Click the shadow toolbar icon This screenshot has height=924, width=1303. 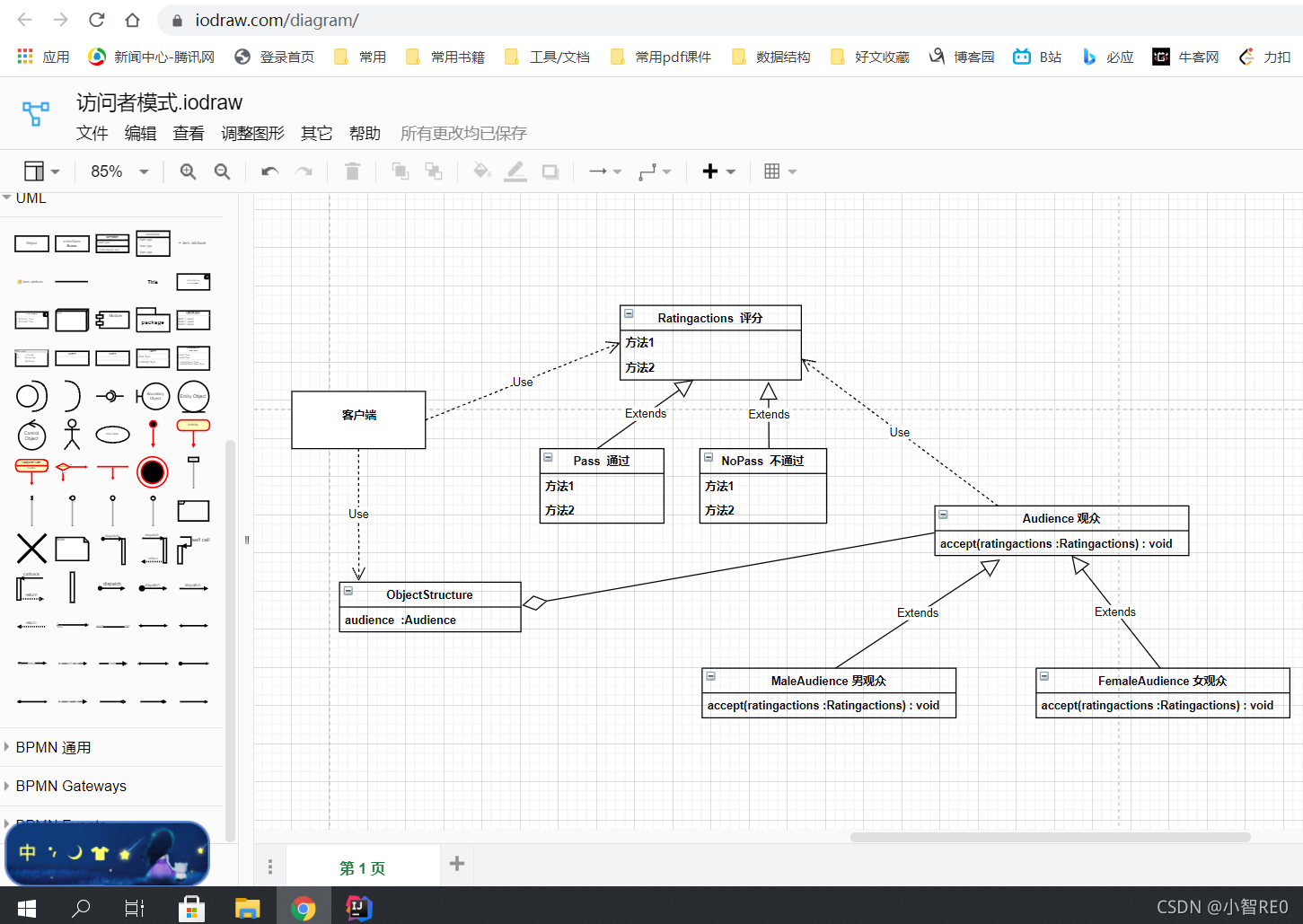tap(550, 172)
